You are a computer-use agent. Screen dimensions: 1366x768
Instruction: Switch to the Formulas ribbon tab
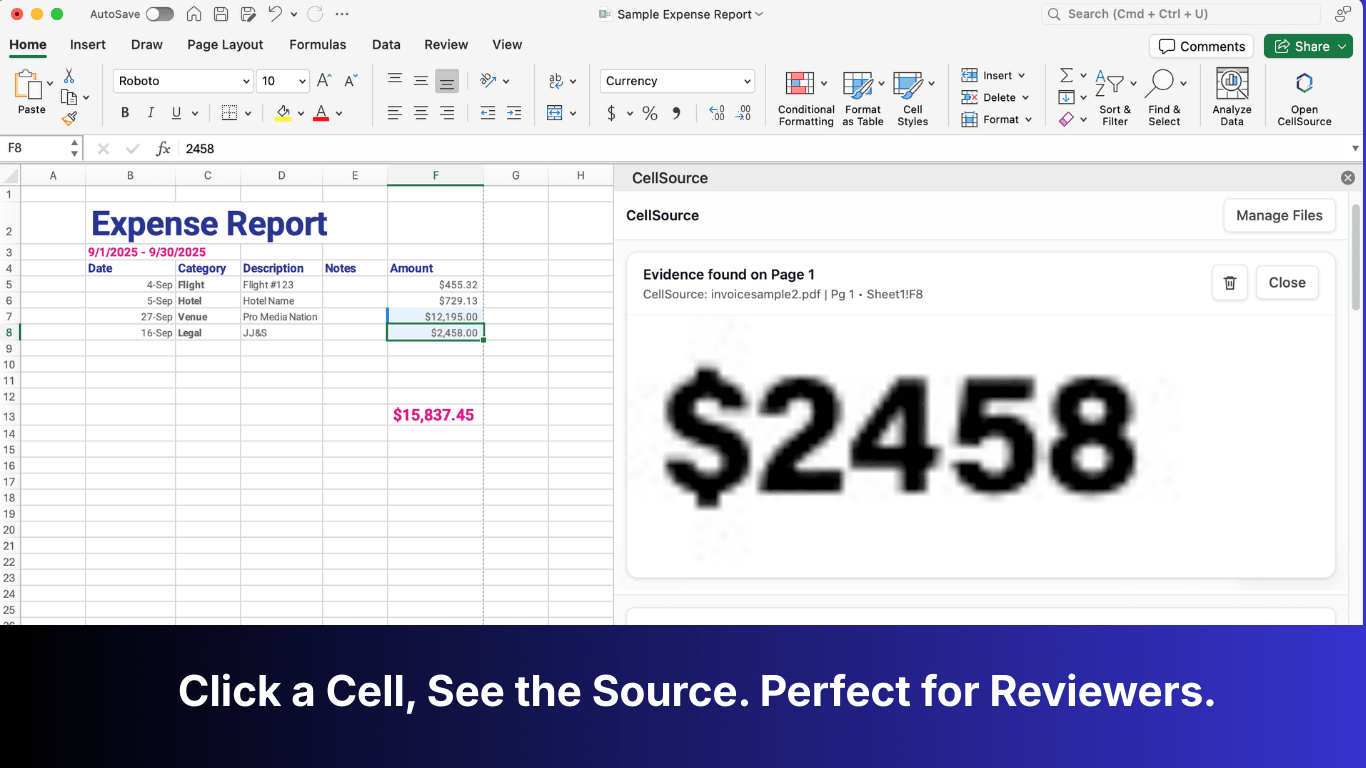pyautogui.click(x=318, y=45)
